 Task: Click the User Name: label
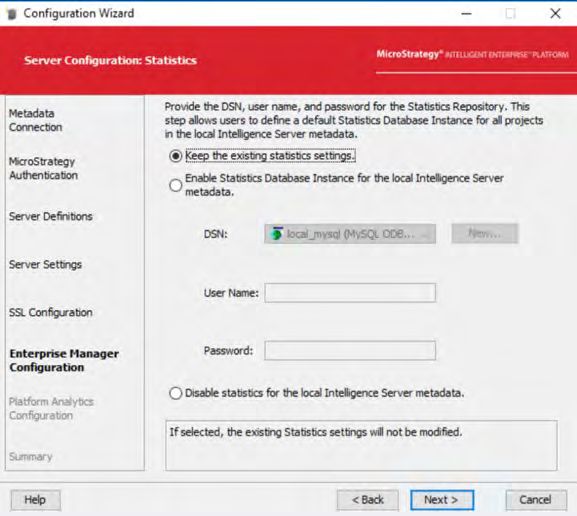231,293
